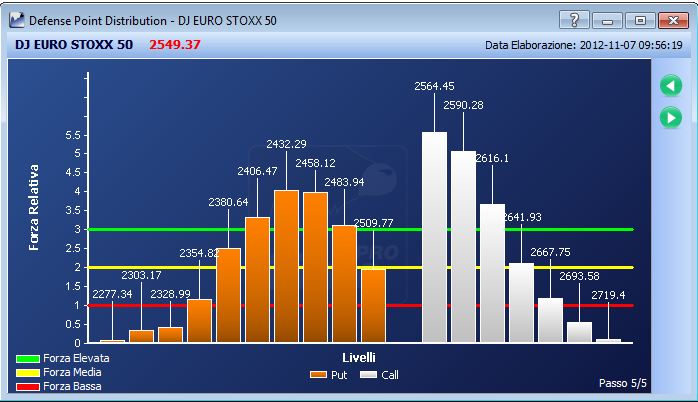Click the application icon in title bar

pyautogui.click(x=17, y=20)
